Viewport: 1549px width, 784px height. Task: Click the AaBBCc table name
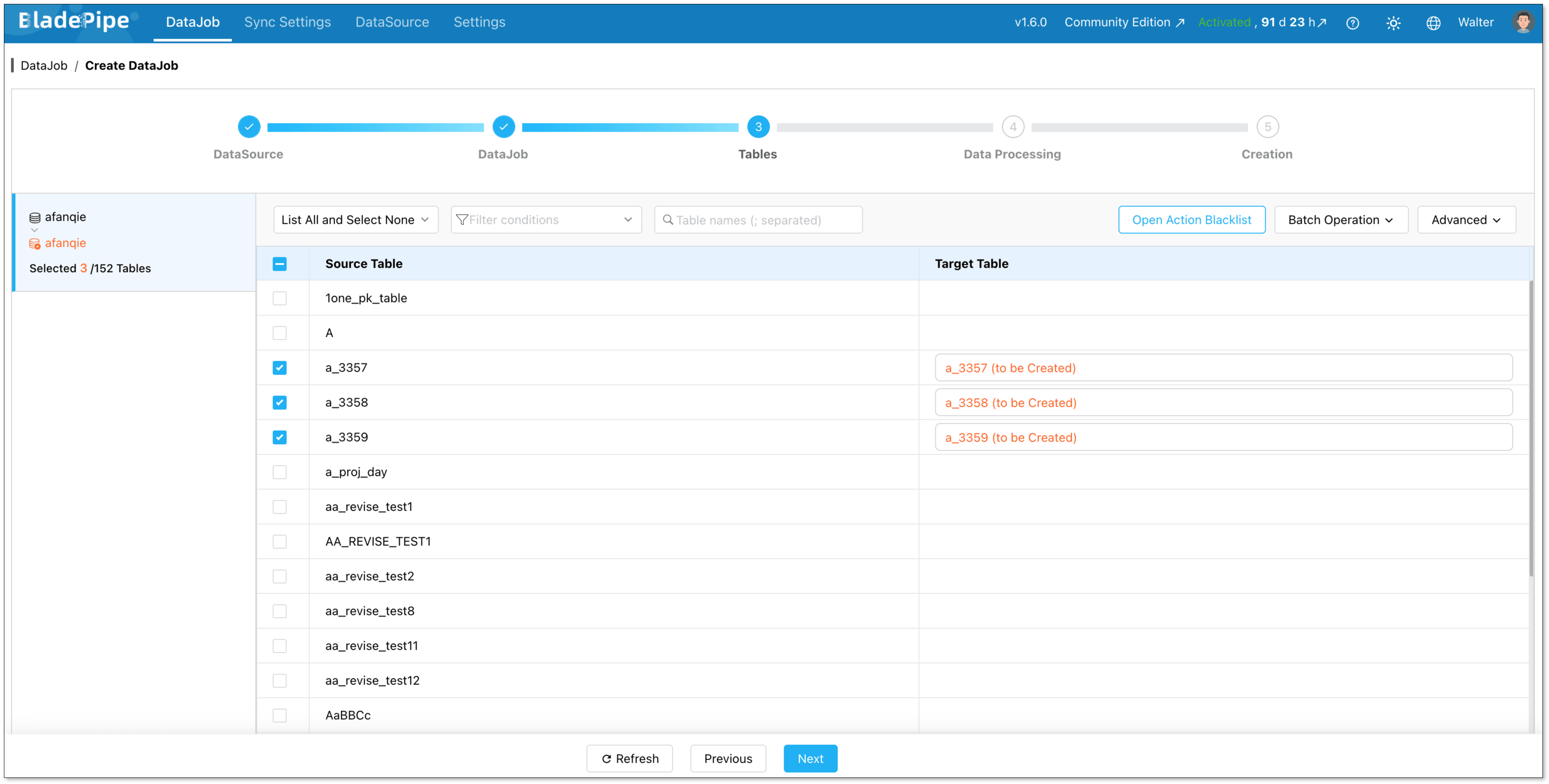coord(348,715)
